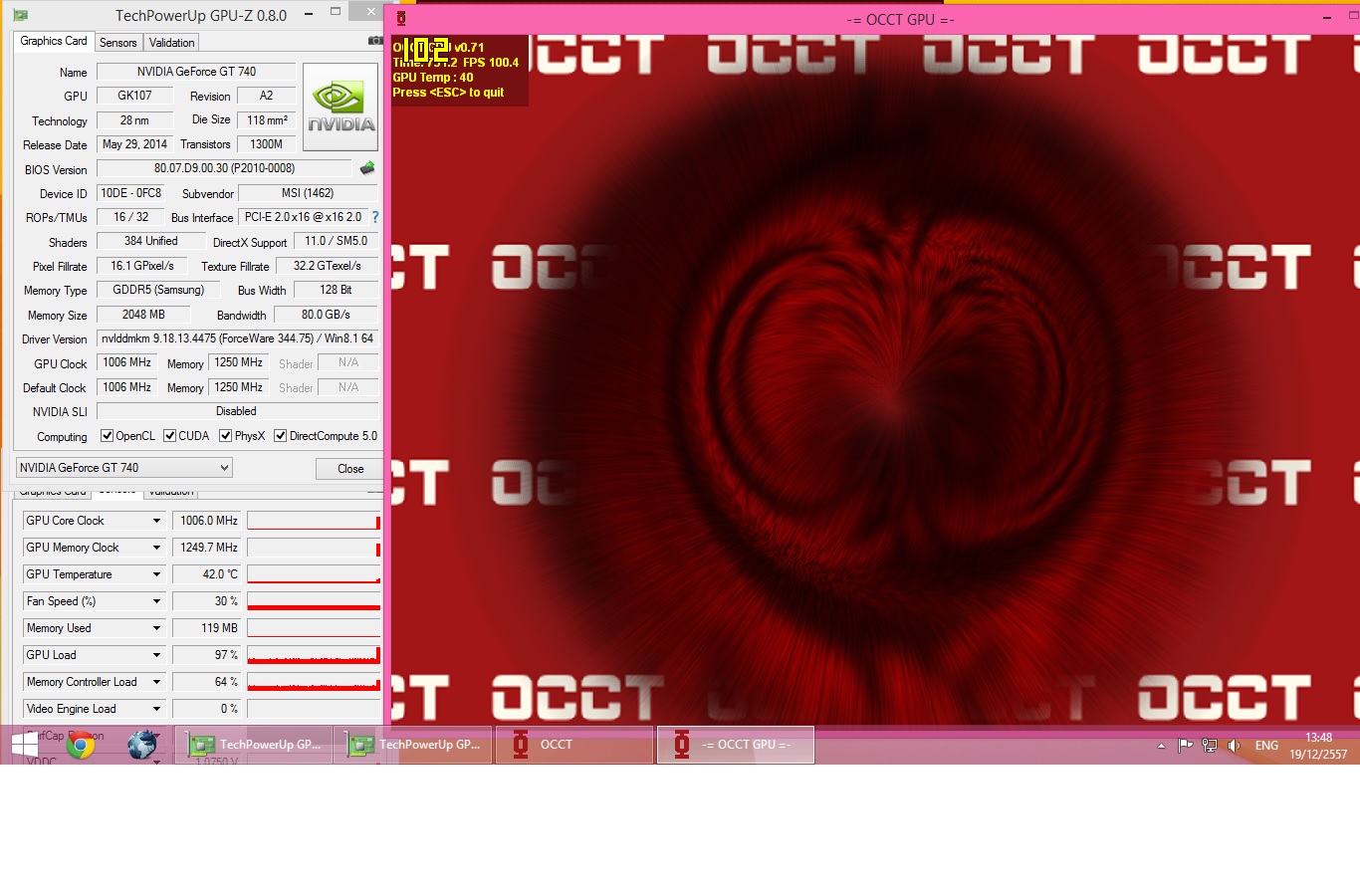Click the Memory Controller Load history graph

314,682
